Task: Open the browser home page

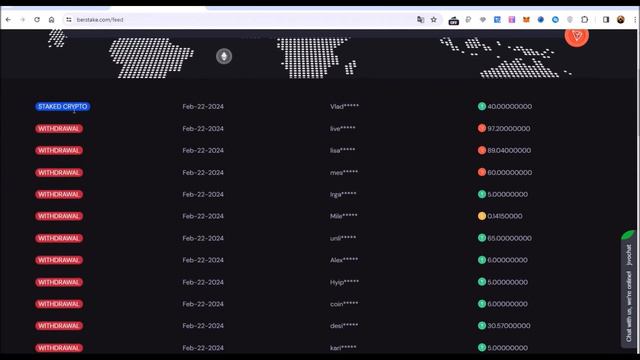Action: [x=51, y=20]
